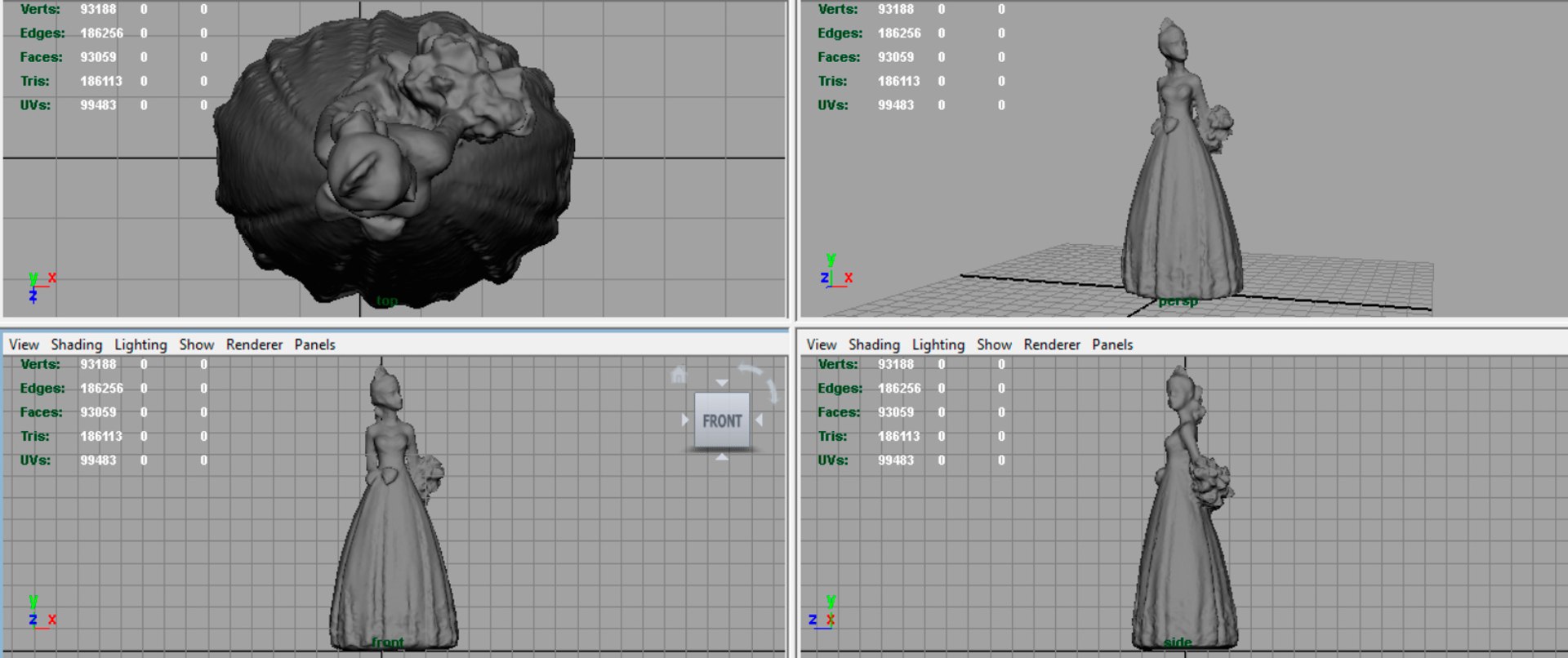Image resolution: width=1568 pixels, height=658 pixels.
Task: Click the ViewCube arrow right of FRONT face
Action: coord(759,420)
